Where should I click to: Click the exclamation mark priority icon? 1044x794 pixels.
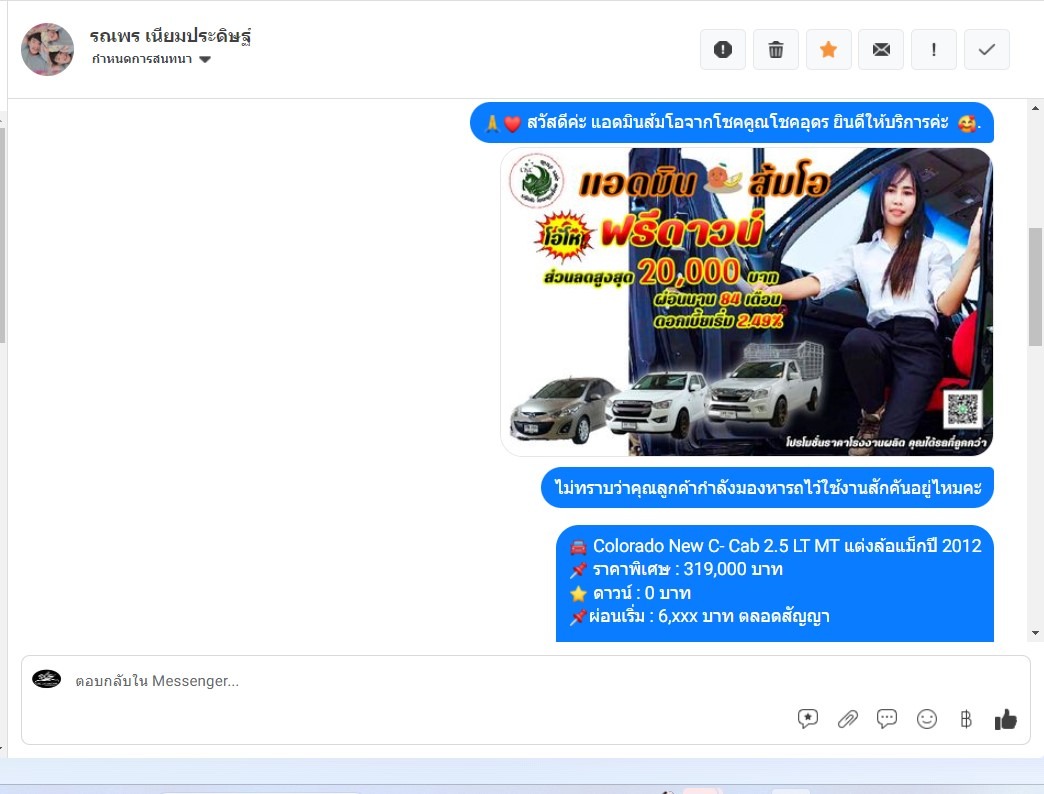[x=933, y=49]
